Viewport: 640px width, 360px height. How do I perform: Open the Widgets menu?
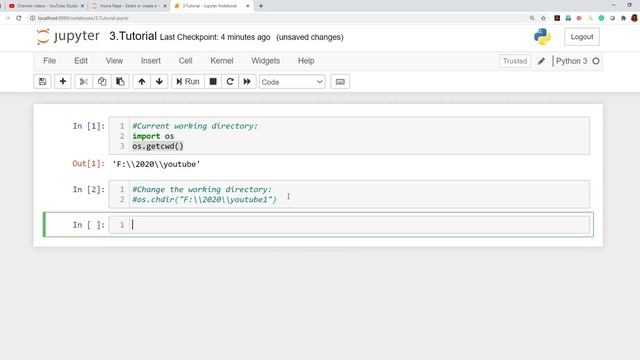pyautogui.click(x=266, y=61)
